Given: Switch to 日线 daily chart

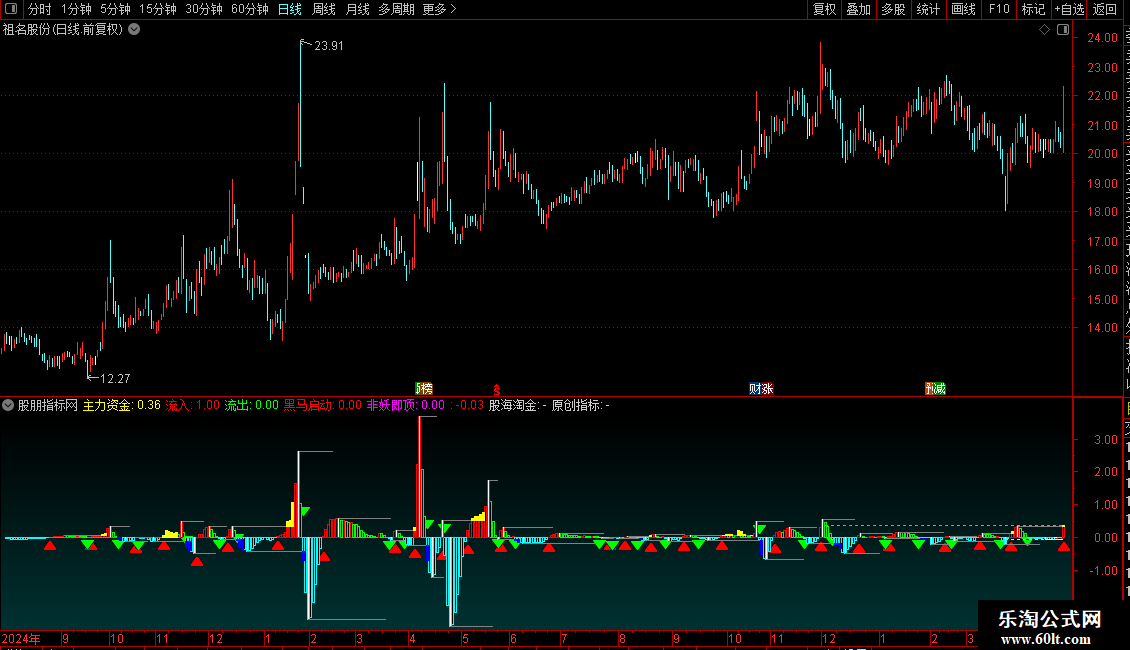Looking at the screenshot, I should (290, 9).
